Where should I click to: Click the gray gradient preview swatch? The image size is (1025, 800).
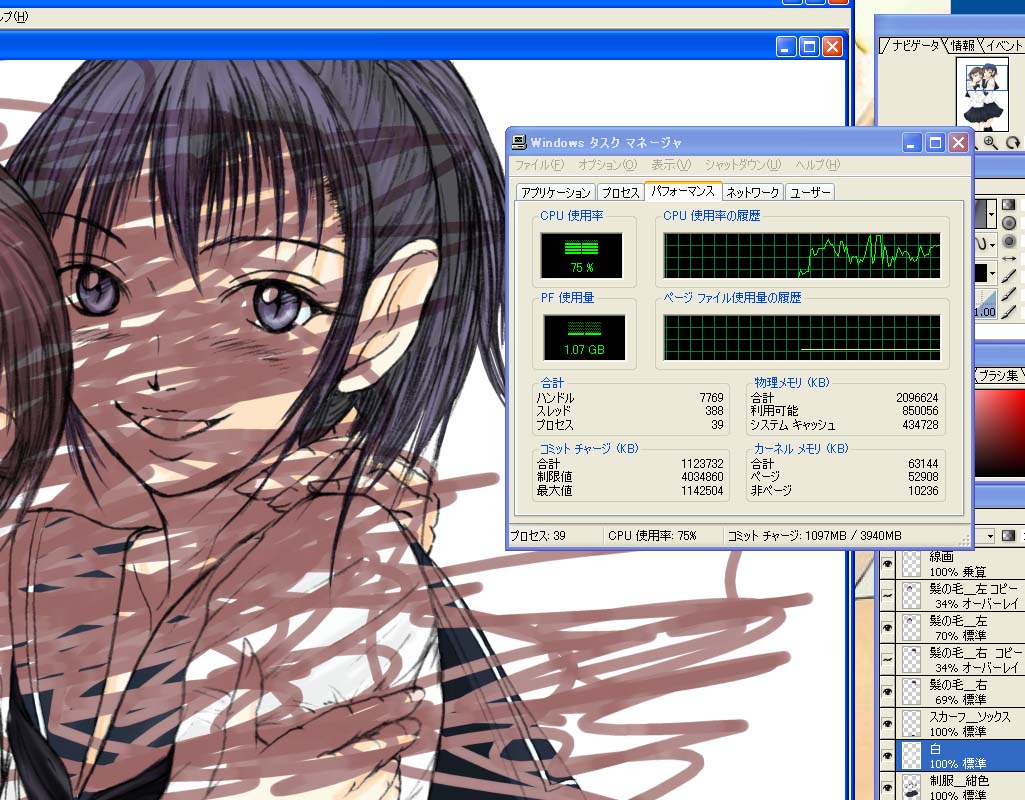pyautogui.click(x=981, y=214)
